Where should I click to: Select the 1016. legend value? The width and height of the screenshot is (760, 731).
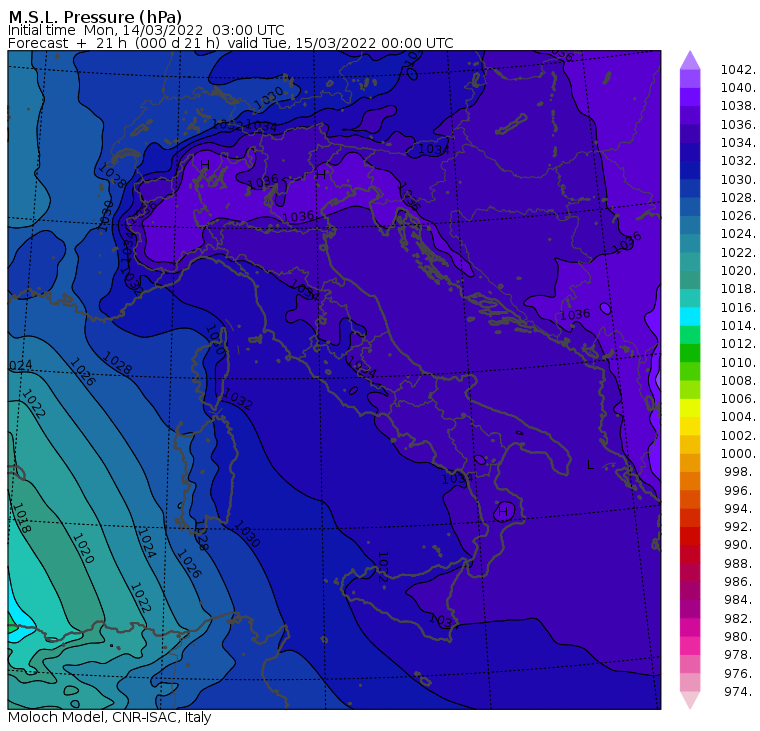738,307
